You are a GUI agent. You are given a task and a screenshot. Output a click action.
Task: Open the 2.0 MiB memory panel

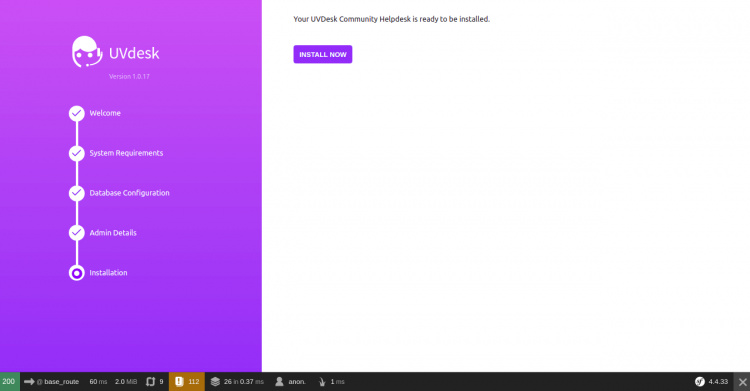coord(126,382)
